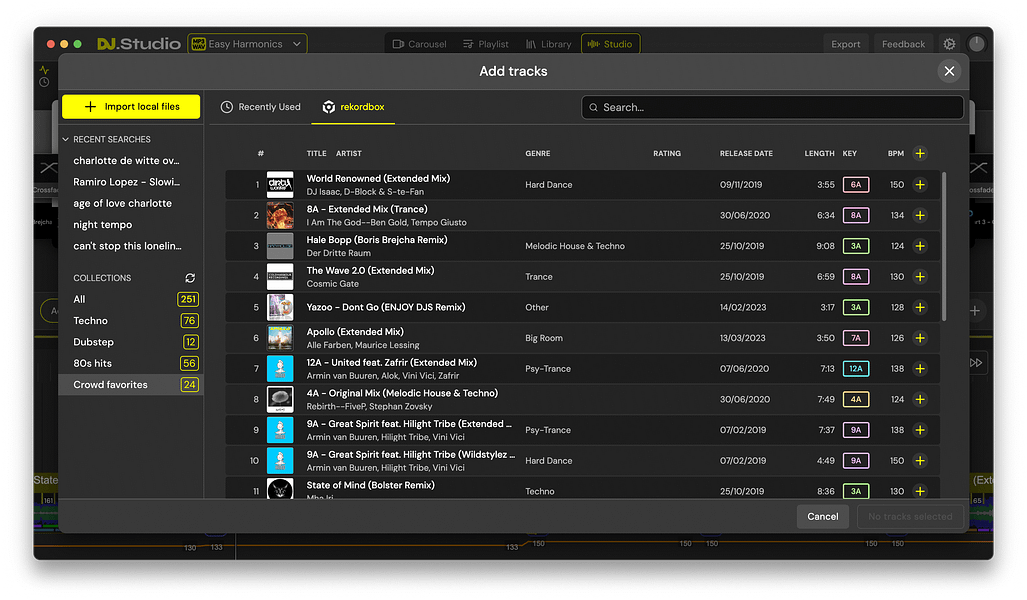
Task: Sort by the RELEASE DATE column header
Action: point(746,153)
